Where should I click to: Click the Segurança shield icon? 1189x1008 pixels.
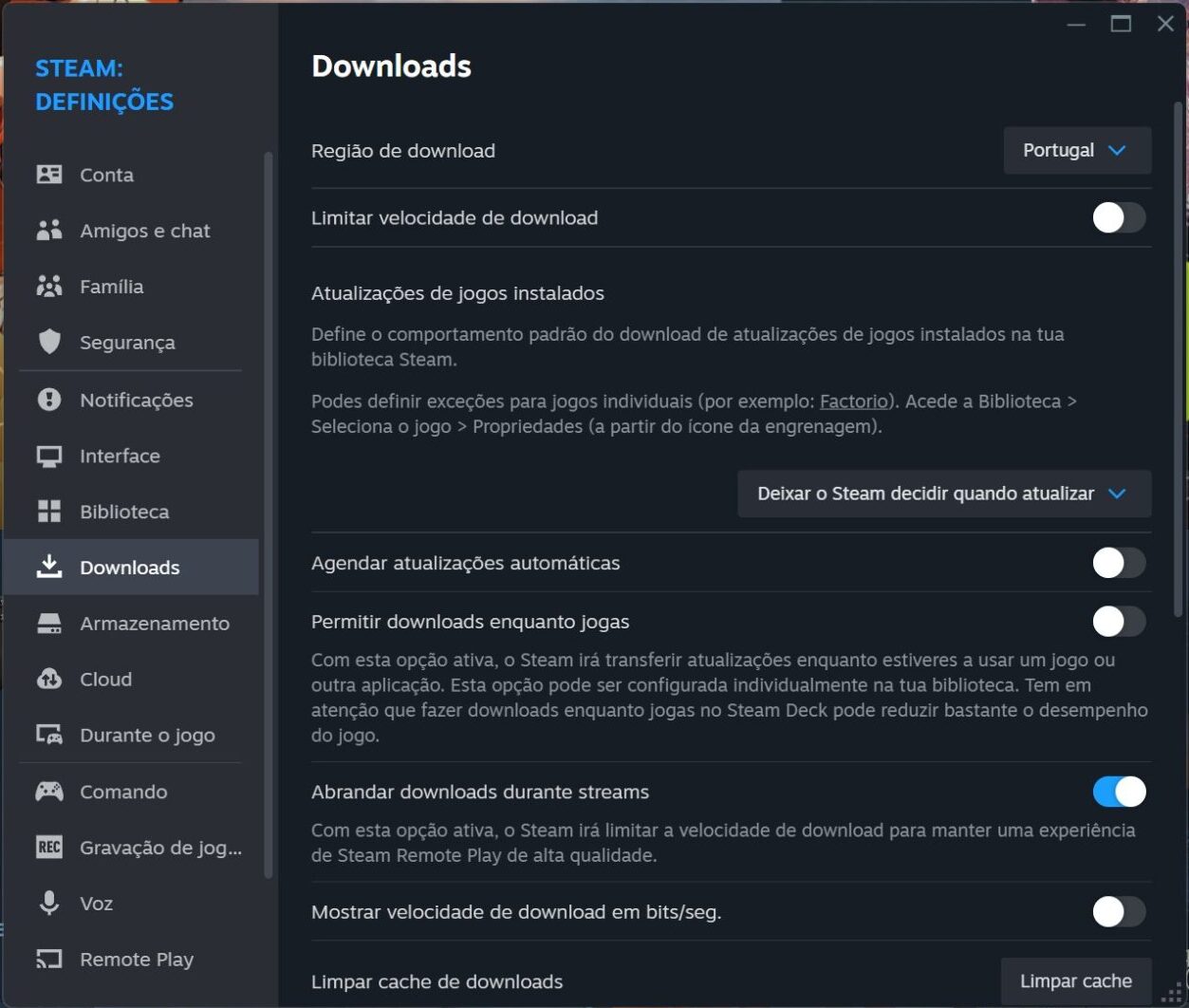(x=49, y=343)
